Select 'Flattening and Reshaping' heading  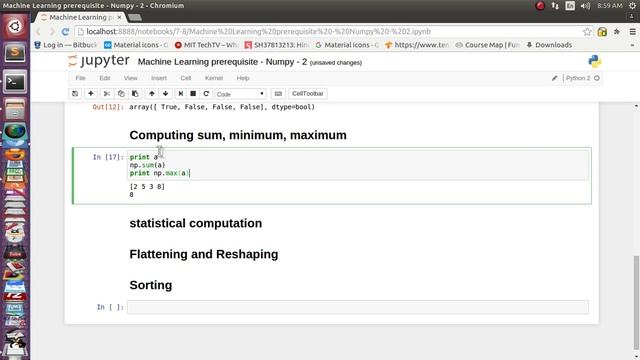[204, 254]
